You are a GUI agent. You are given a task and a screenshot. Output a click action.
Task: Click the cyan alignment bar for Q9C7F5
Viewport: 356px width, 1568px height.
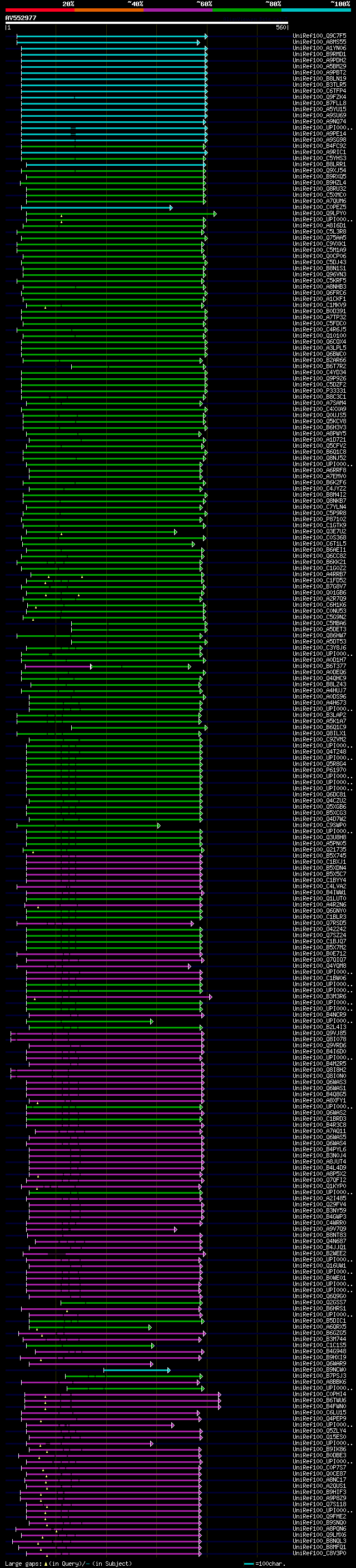(112, 37)
